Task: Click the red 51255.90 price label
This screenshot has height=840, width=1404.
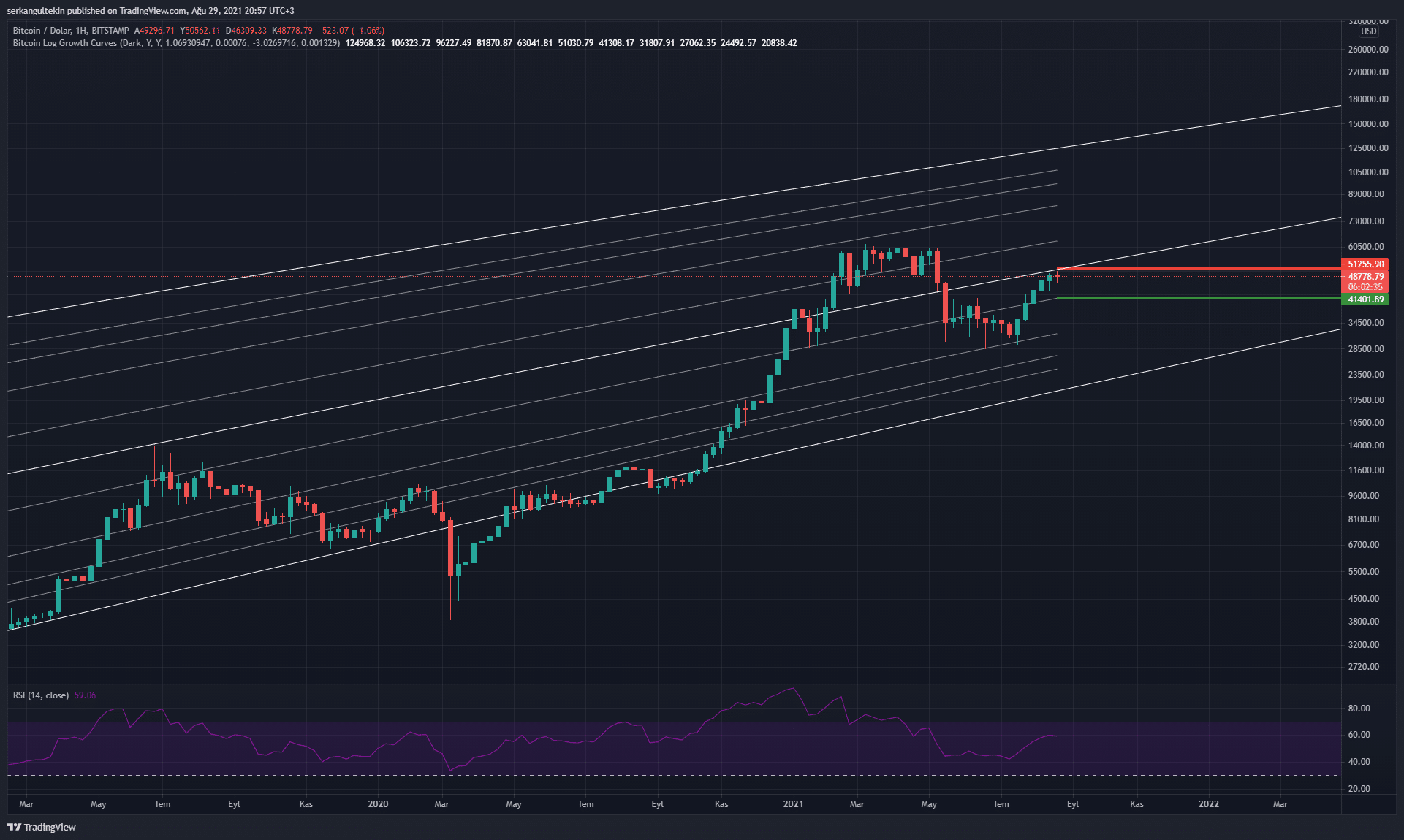Action: click(1365, 264)
